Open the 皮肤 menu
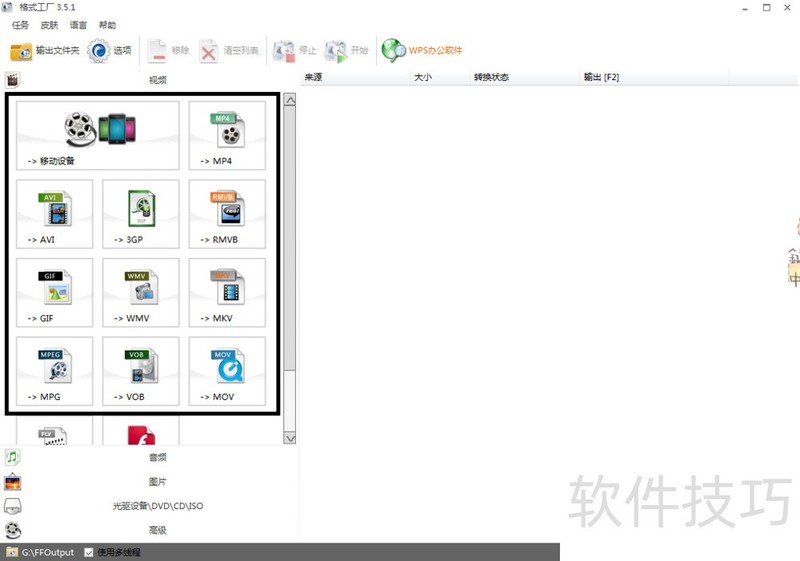 pyautogui.click(x=49, y=25)
